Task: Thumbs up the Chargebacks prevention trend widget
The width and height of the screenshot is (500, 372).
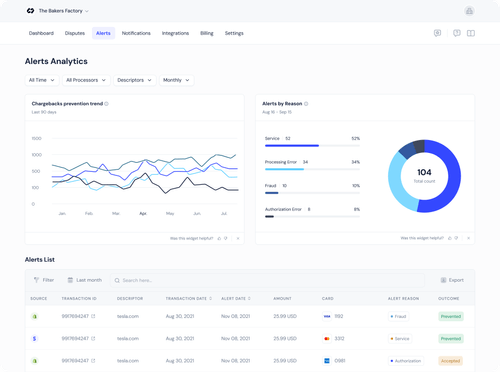Action: click(219, 238)
